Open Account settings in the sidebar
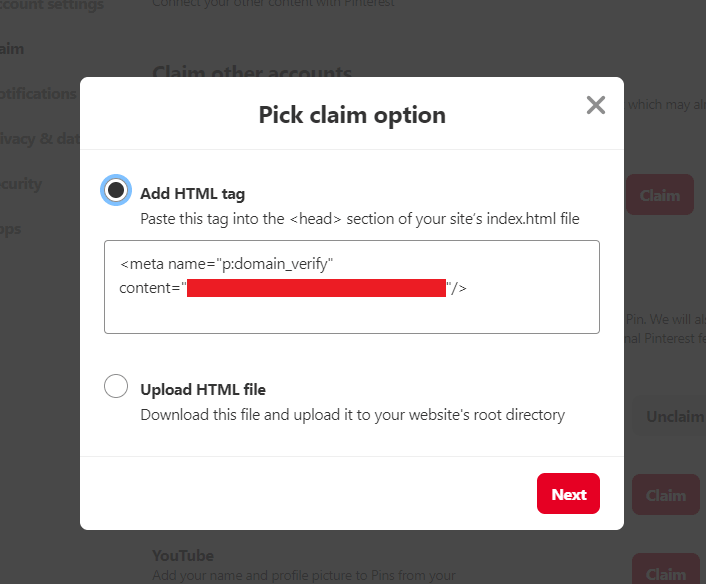This screenshot has height=586, width=706. pyautogui.click(x=52, y=5)
